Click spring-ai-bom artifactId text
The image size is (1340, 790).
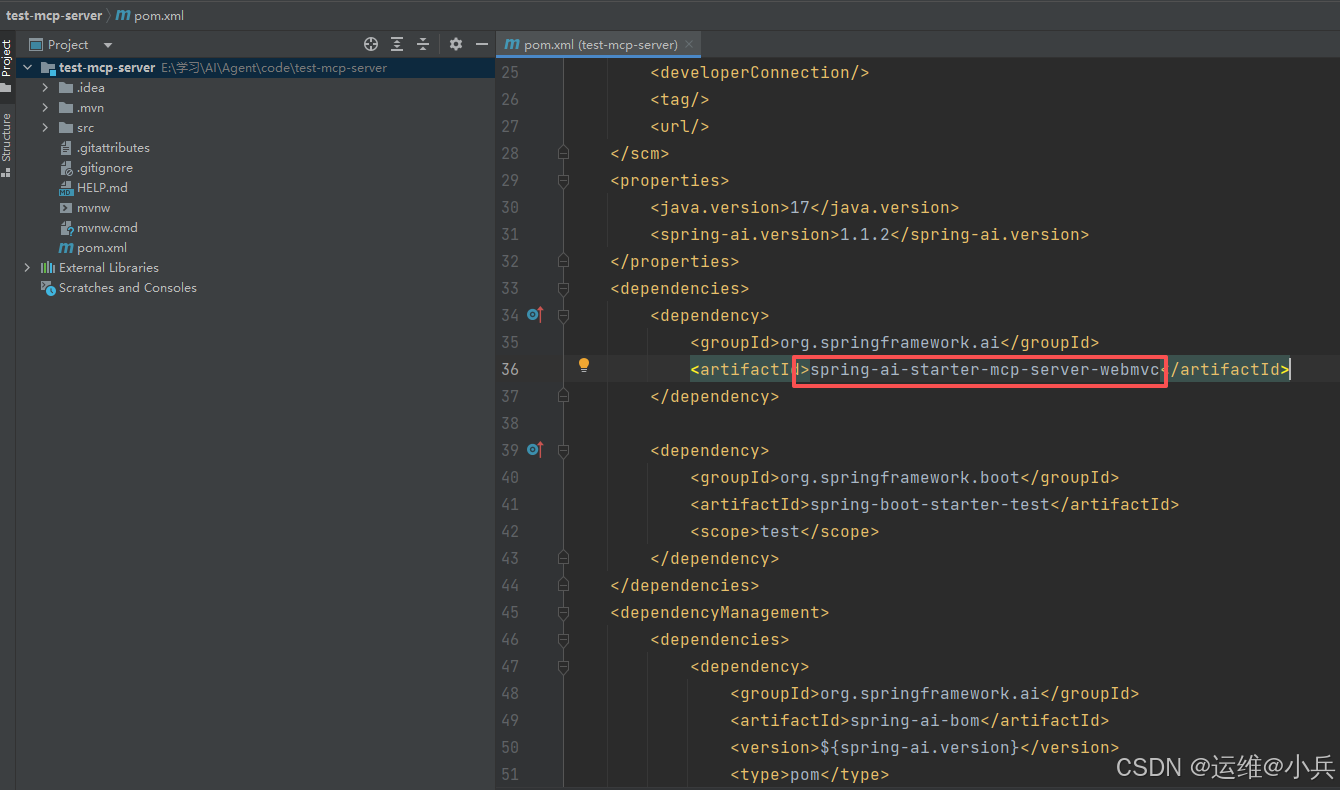pyautogui.click(x=915, y=720)
